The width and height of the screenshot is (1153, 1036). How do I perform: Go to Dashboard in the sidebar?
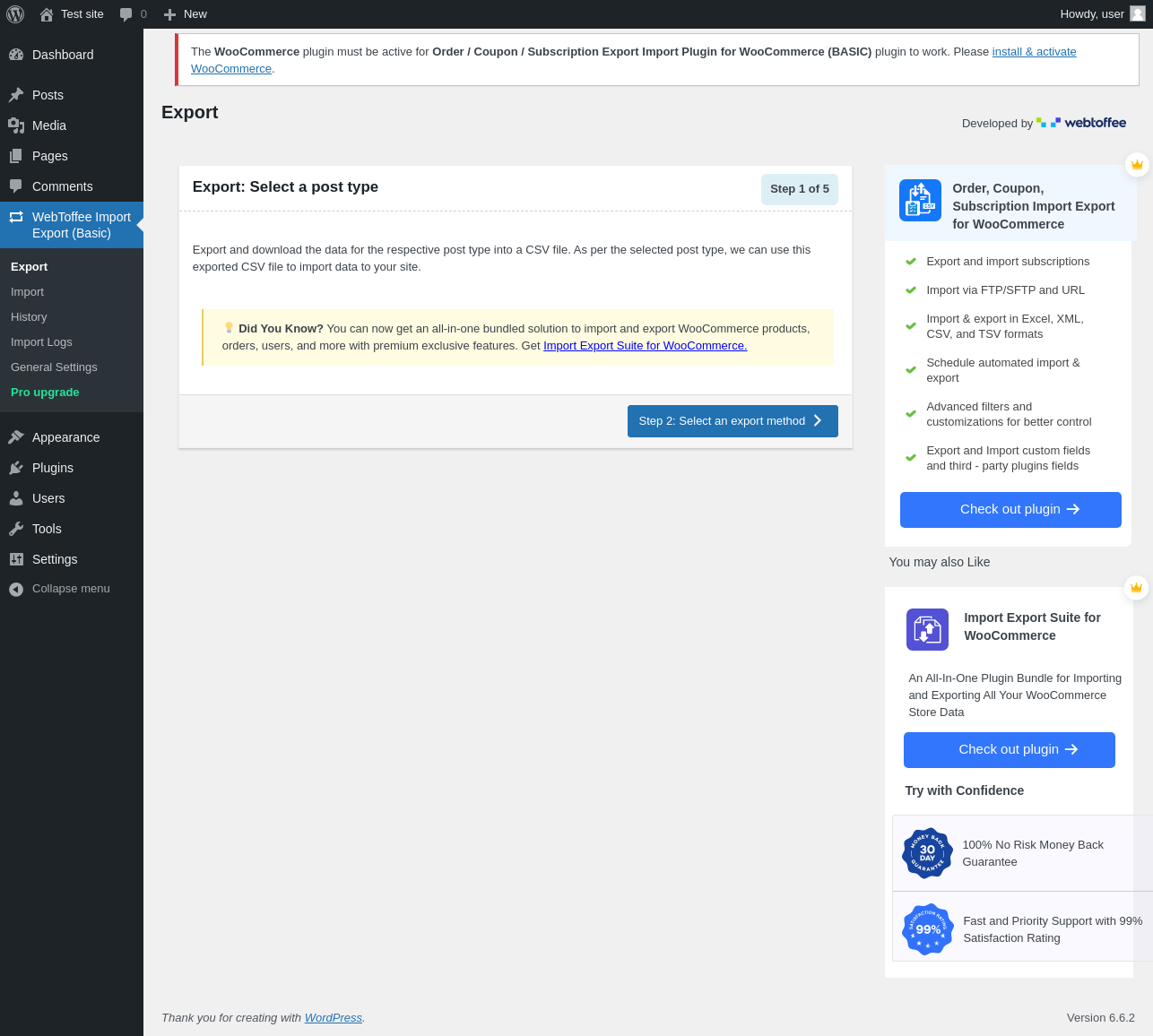coord(63,55)
